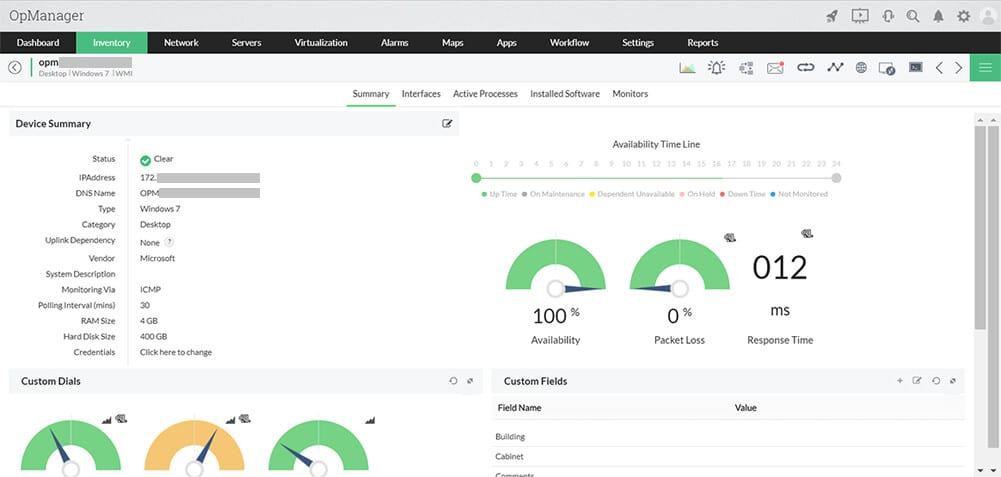The height and width of the screenshot is (477, 1001).
Task: Open the green hamburger menu button
Action: [985, 67]
